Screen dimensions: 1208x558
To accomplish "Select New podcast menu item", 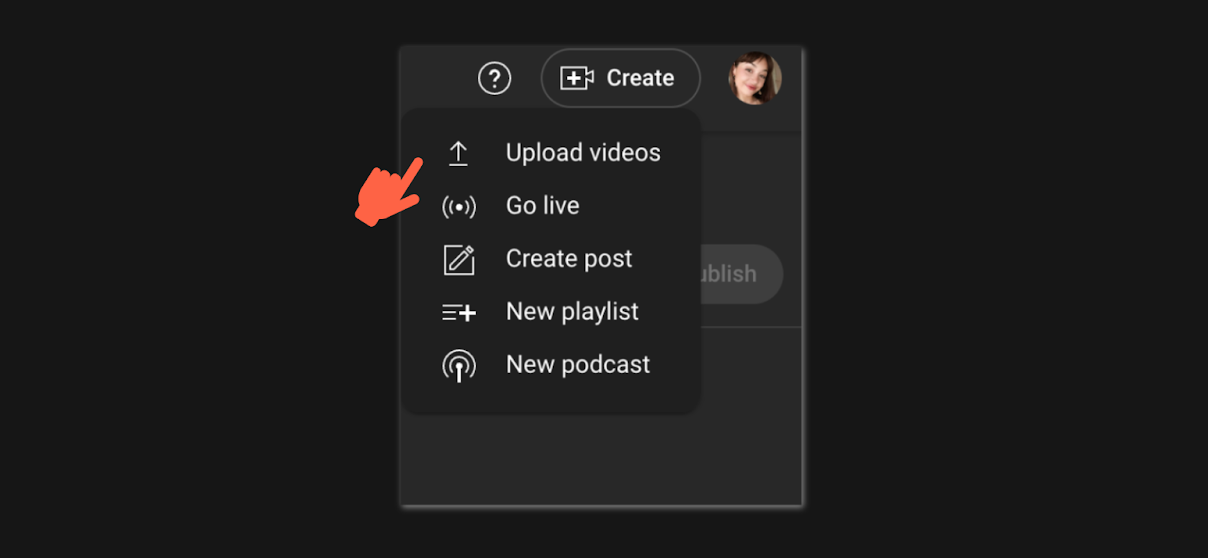I will 551,365.
